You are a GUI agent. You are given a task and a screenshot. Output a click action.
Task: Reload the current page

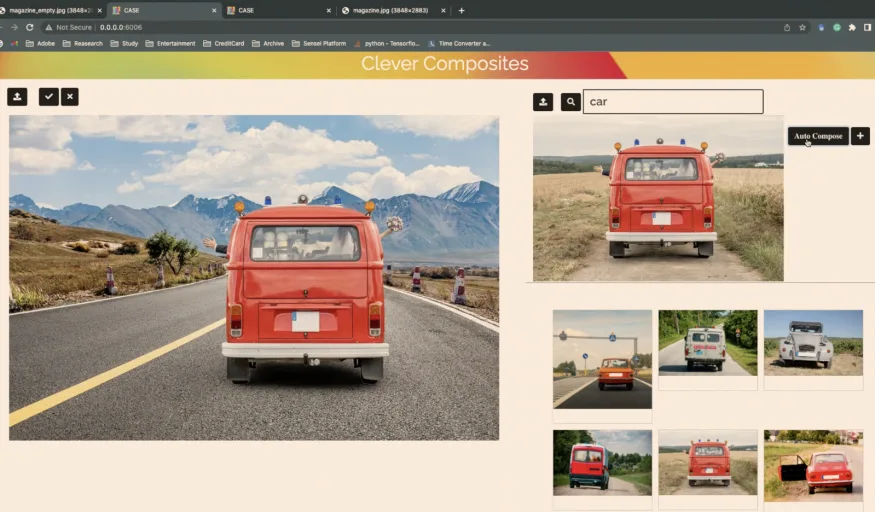[29, 27]
